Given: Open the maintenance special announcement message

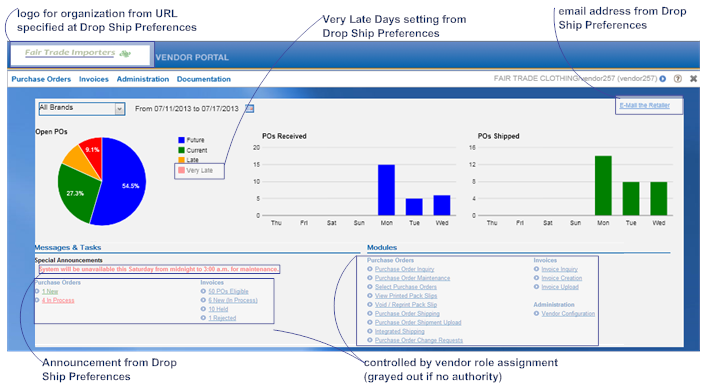Looking at the screenshot, I should 159,269.
